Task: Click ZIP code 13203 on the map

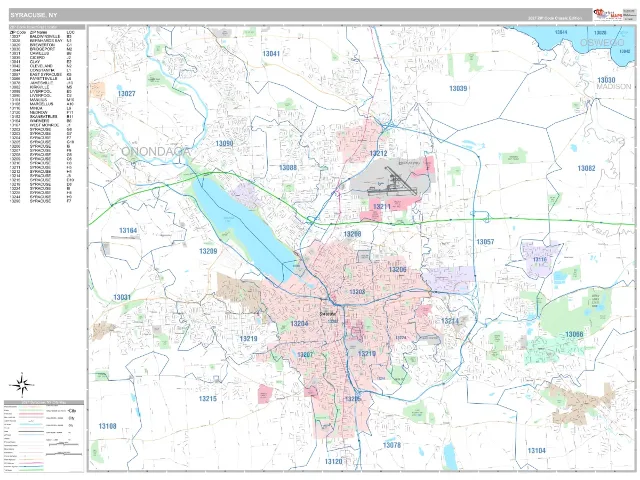Action: 357,292
